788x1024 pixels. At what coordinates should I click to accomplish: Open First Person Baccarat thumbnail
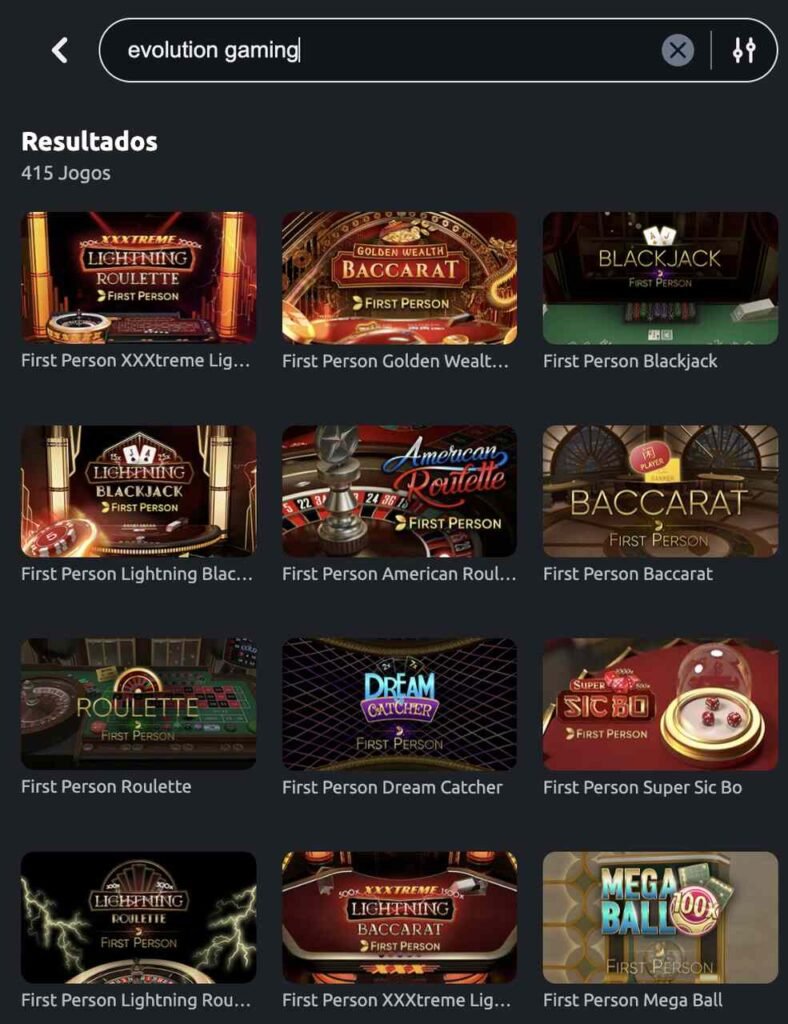[661, 491]
